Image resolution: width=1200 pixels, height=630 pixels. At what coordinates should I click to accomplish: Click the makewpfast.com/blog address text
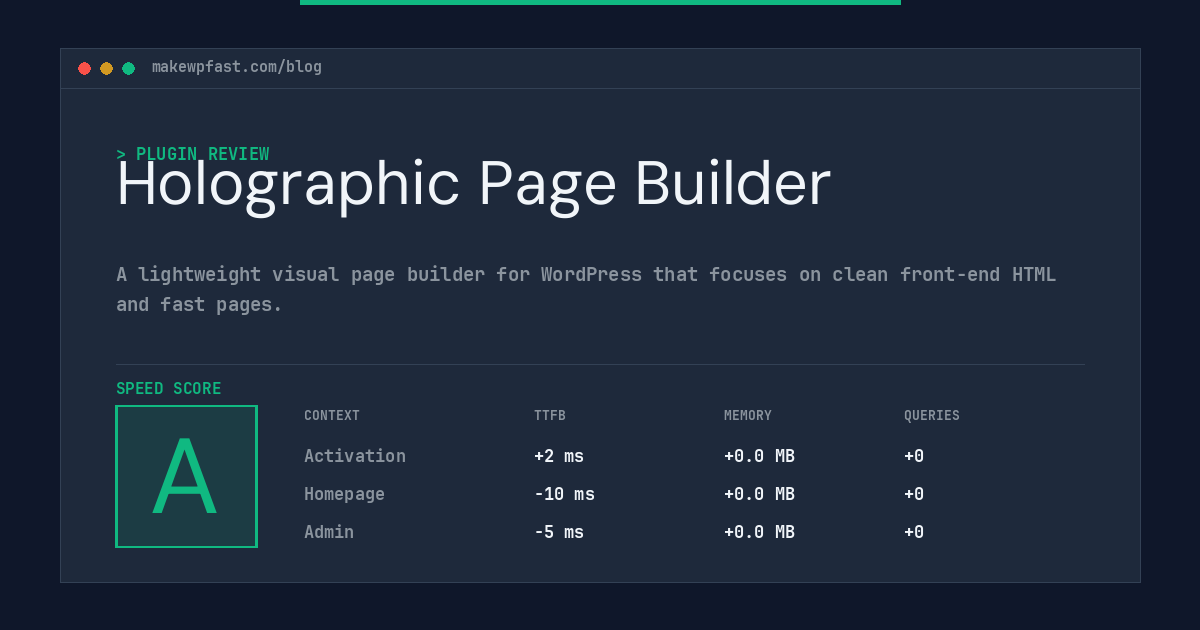pyautogui.click(x=237, y=67)
